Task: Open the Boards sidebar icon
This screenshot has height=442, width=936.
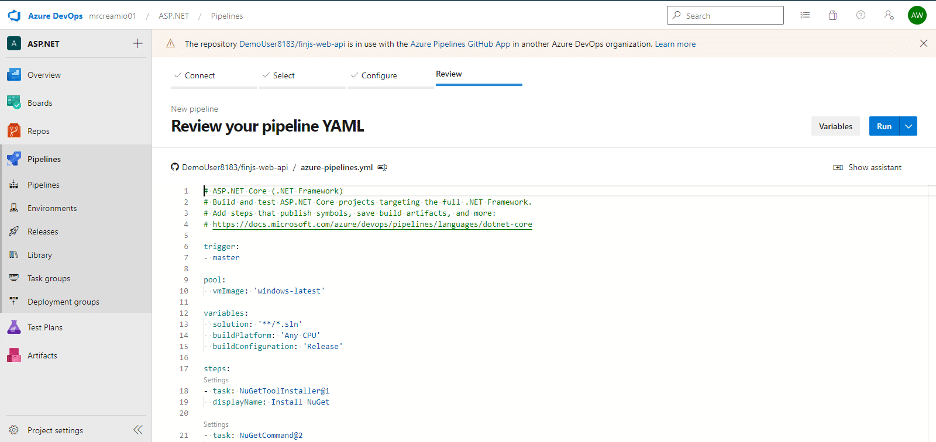Action: pyautogui.click(x=14, y=103)
